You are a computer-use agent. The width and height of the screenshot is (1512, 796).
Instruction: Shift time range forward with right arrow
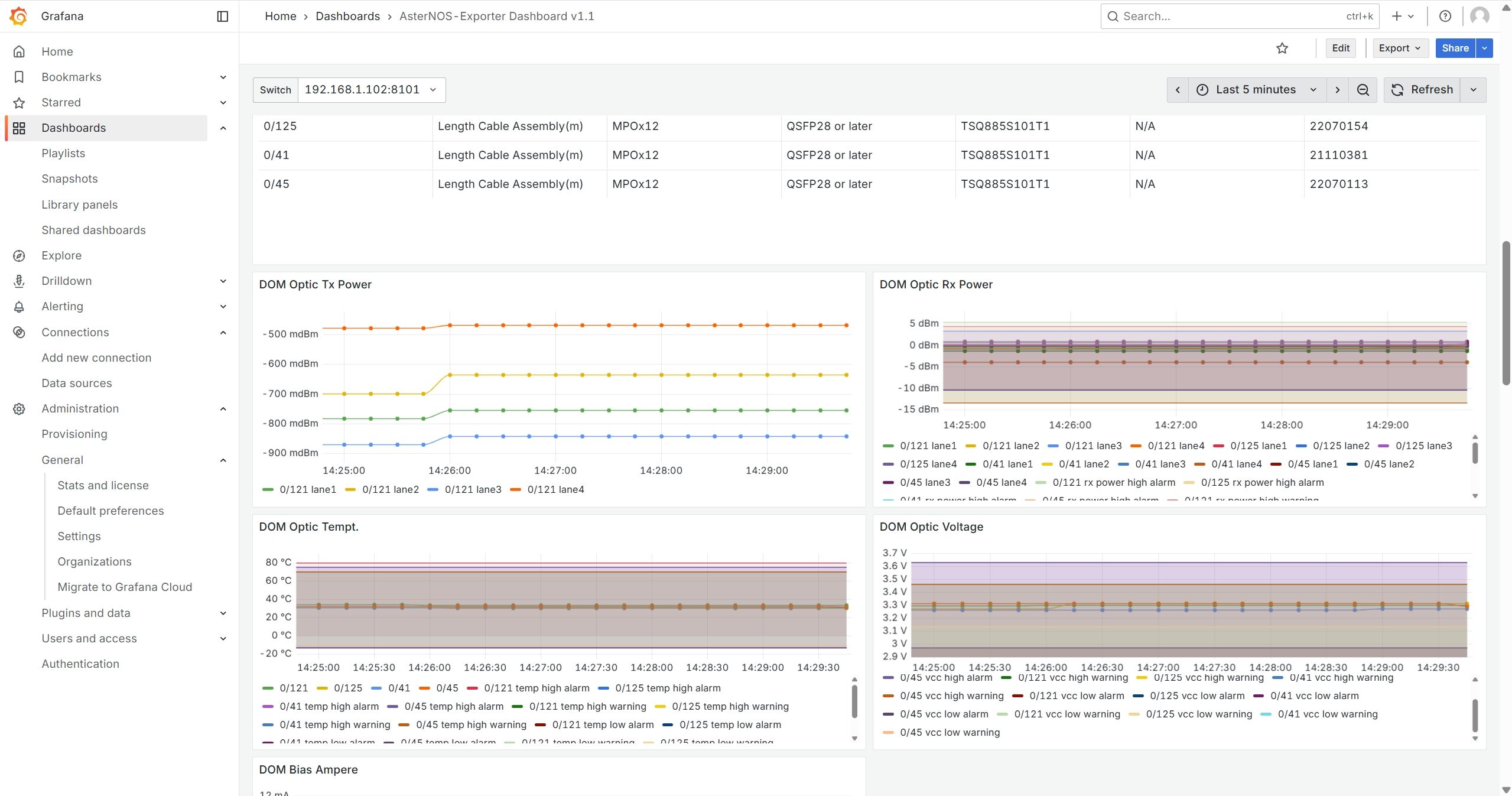tap(1337, 90)
